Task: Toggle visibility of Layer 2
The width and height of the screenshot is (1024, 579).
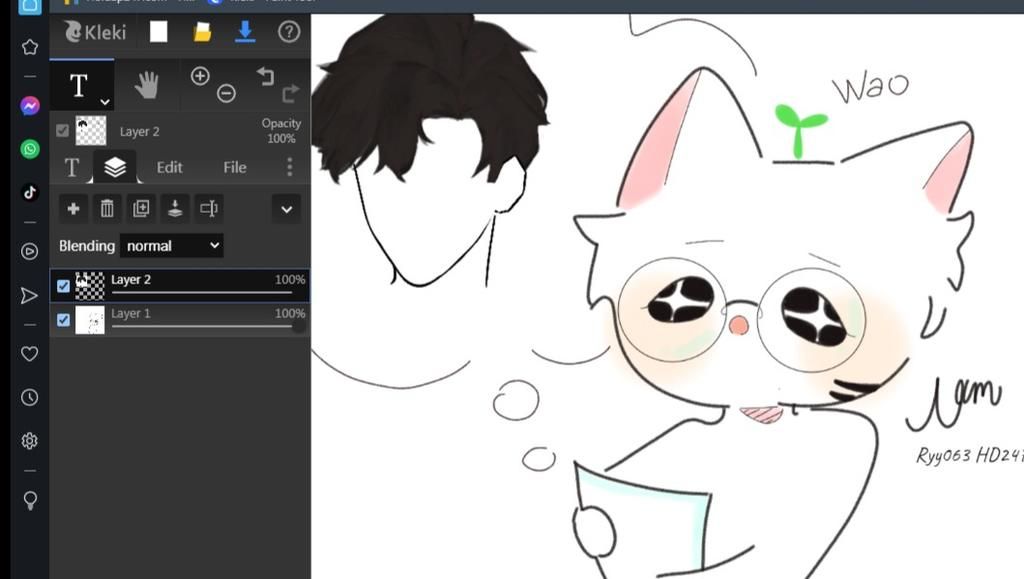Action: (x=63, y=286)
